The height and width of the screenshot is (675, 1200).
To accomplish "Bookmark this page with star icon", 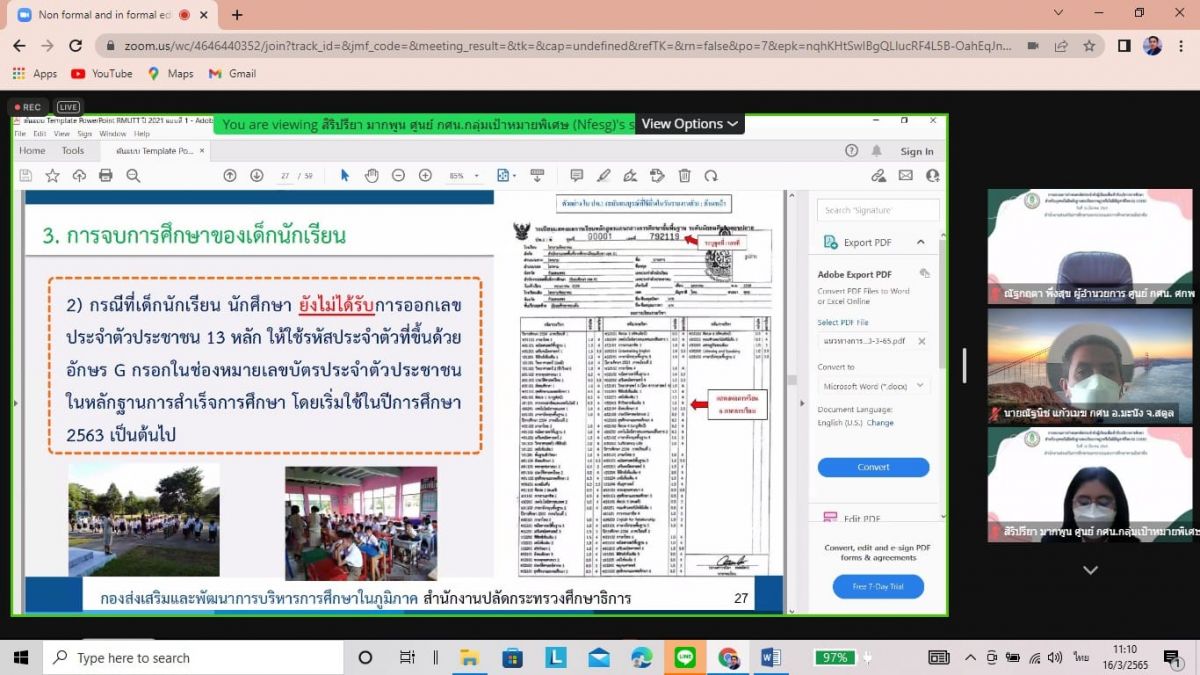I will (x=1089, y=46).
